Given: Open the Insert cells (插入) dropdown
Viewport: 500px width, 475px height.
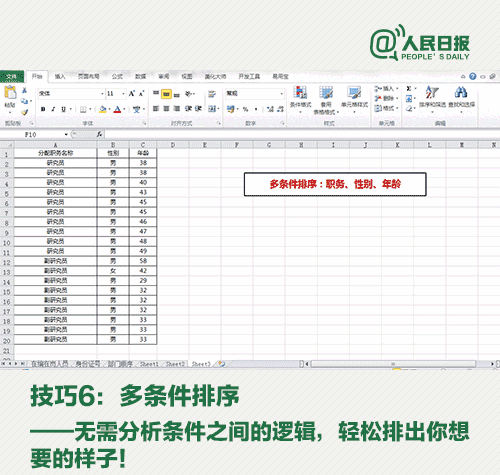Looking at the screenshot, I should (387, 89).
